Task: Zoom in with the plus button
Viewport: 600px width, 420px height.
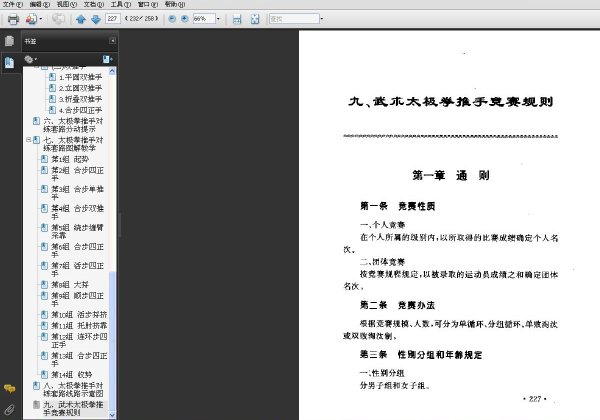Action: click(184, 18)
